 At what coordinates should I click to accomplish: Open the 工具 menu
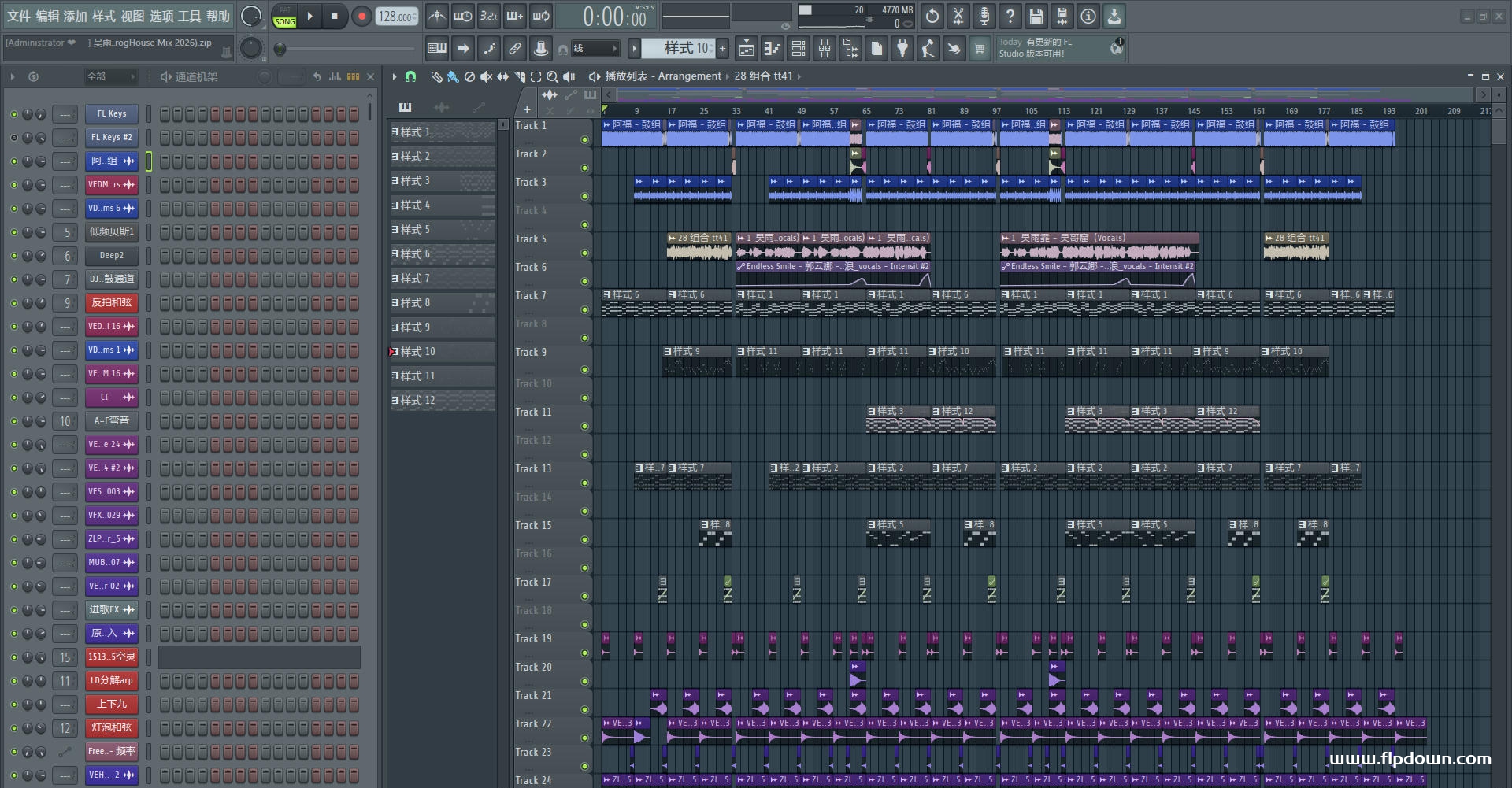coord(190,16)
